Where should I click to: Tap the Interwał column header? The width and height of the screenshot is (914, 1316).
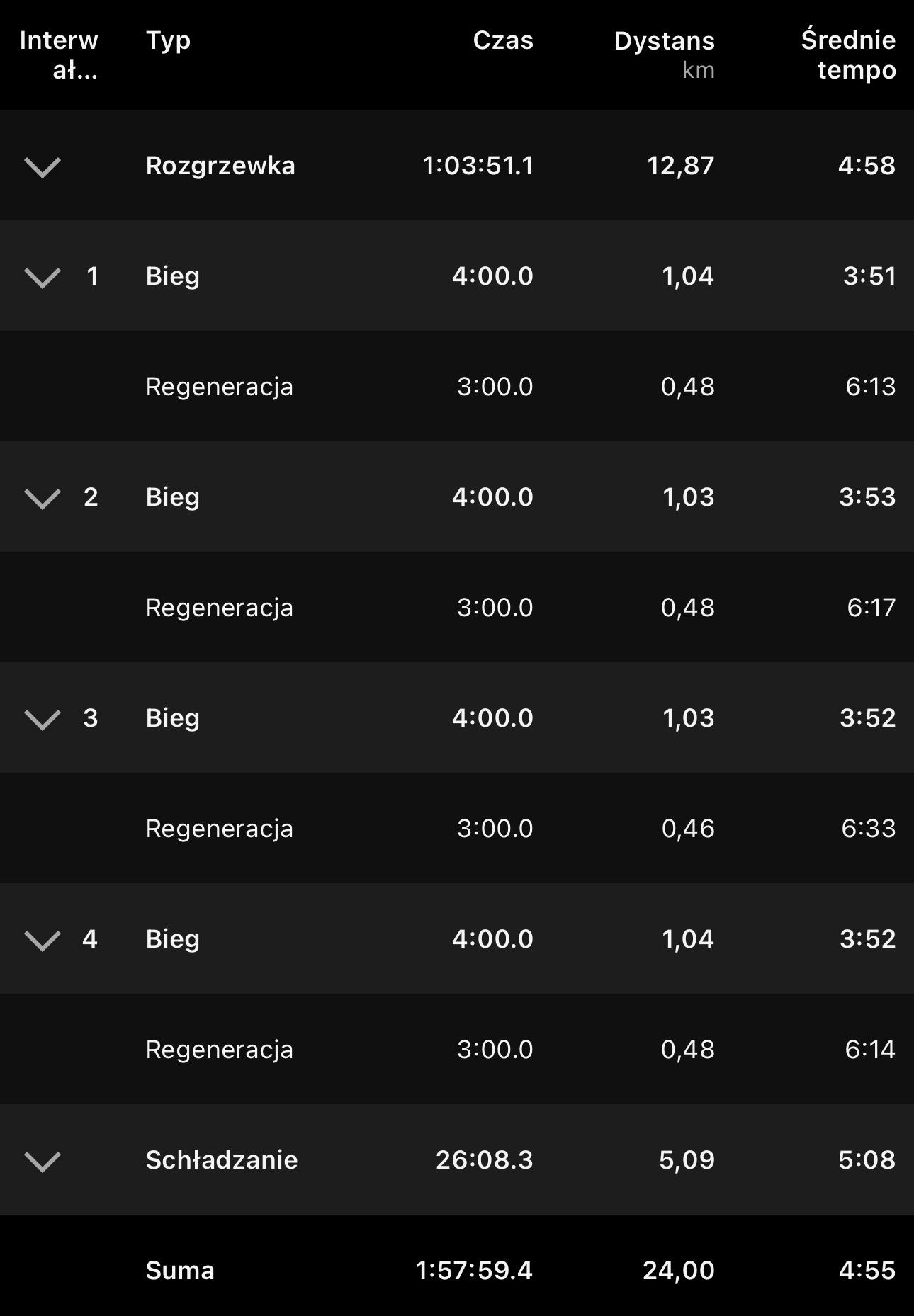click(x=59, y=55)
